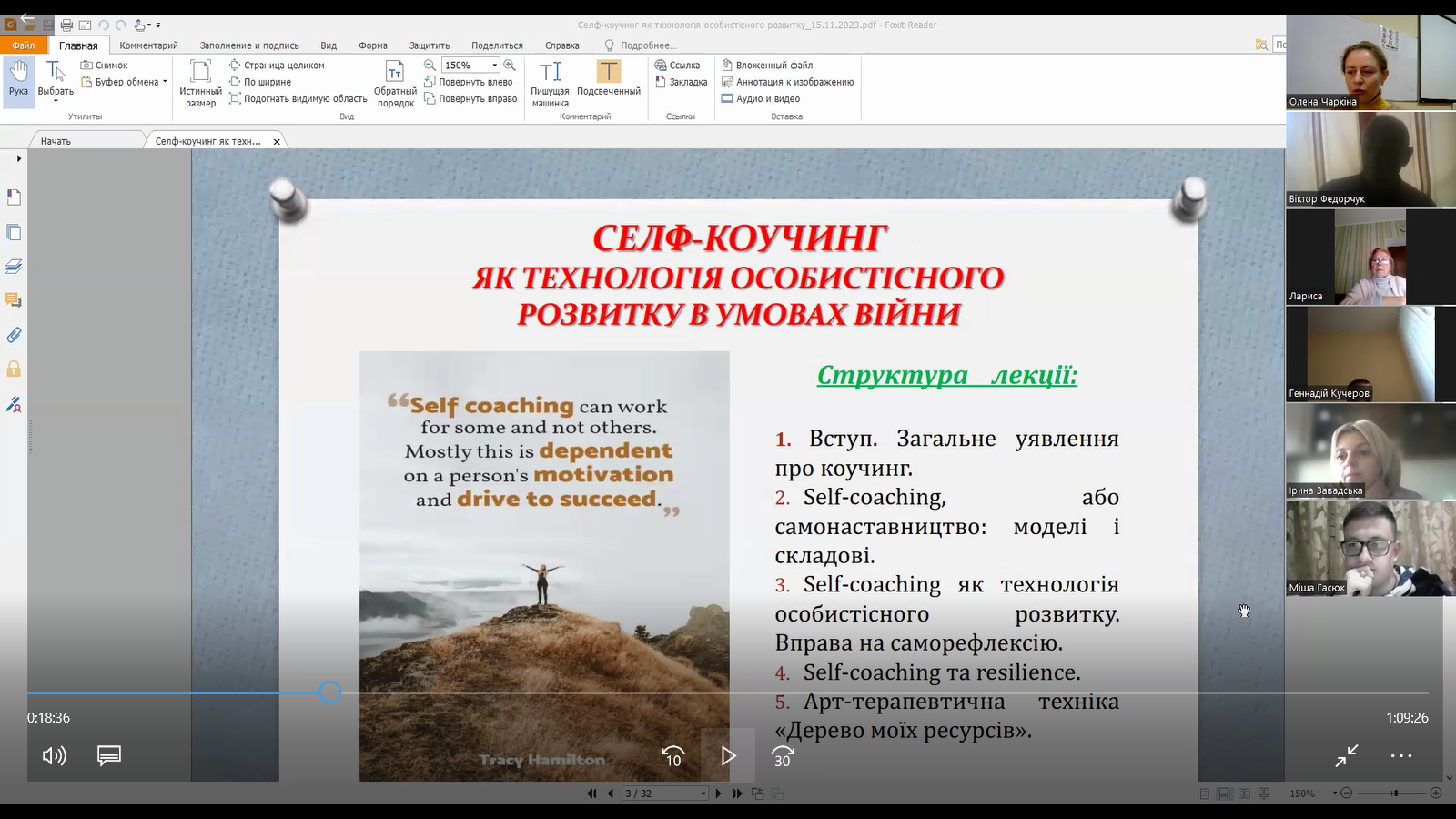Select Ірина Завадська participant thumbnail

click(x=1370, y=451)
